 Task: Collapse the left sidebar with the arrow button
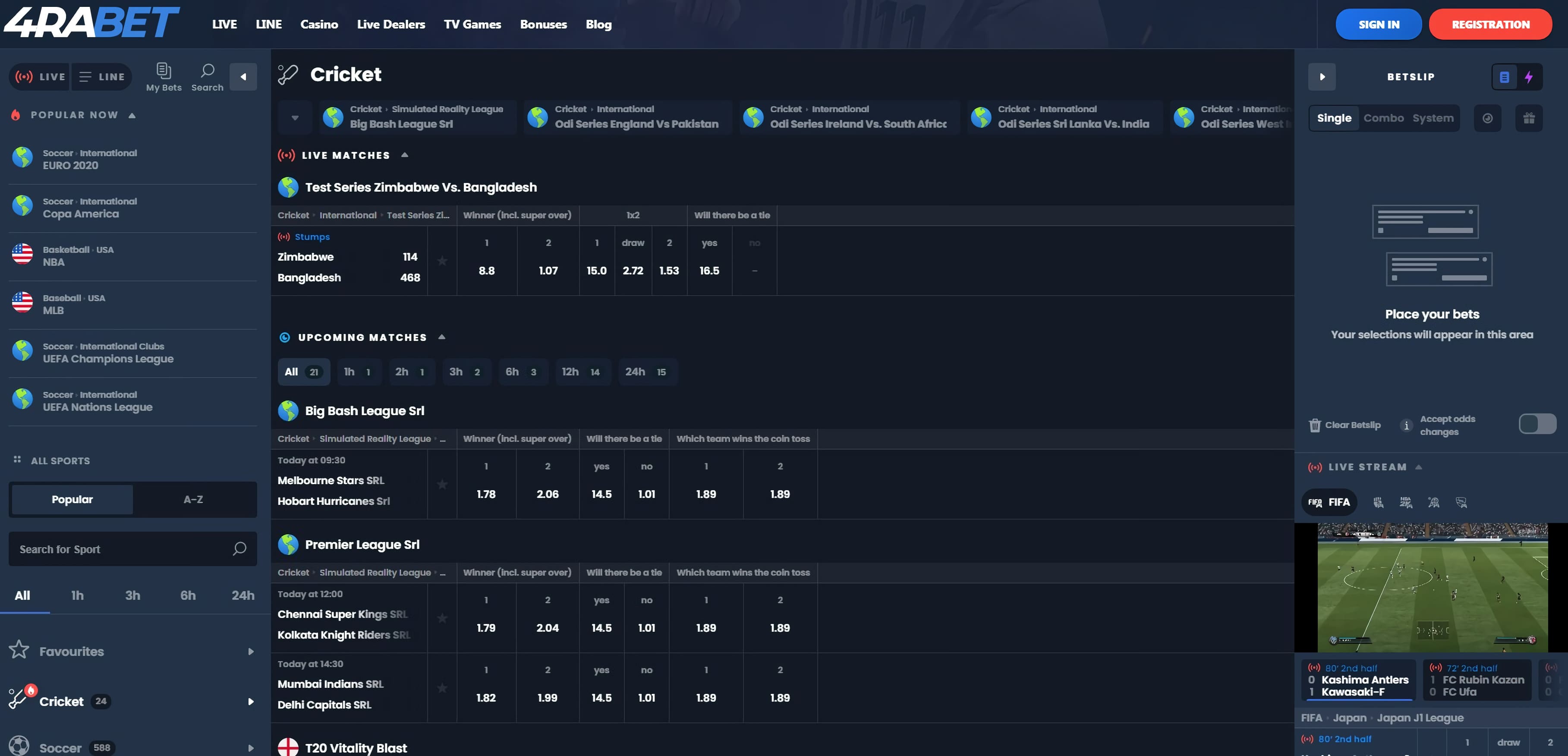(243, 77)
